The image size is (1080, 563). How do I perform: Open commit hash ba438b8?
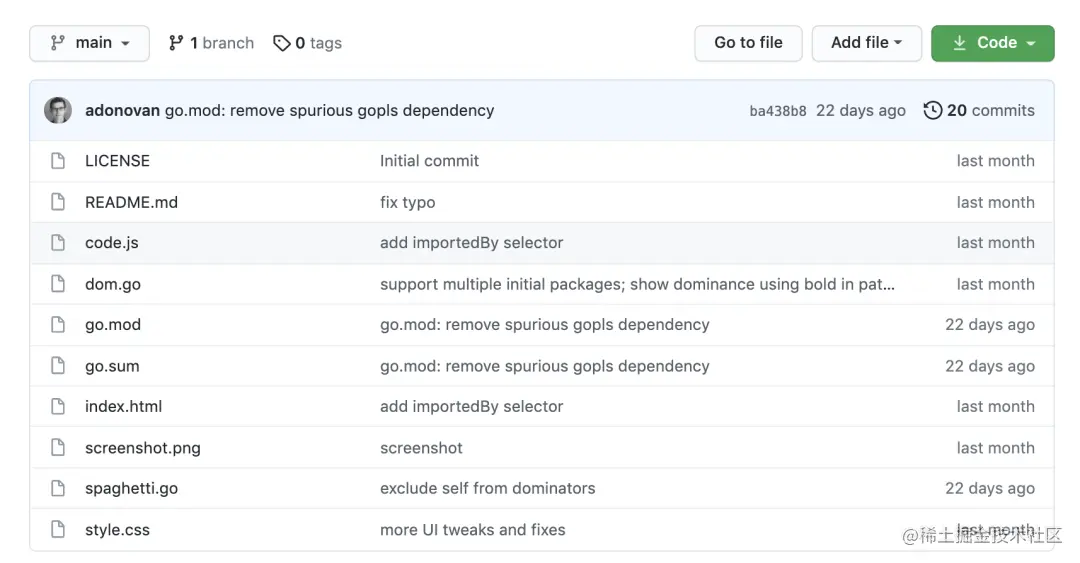(777, 111)
